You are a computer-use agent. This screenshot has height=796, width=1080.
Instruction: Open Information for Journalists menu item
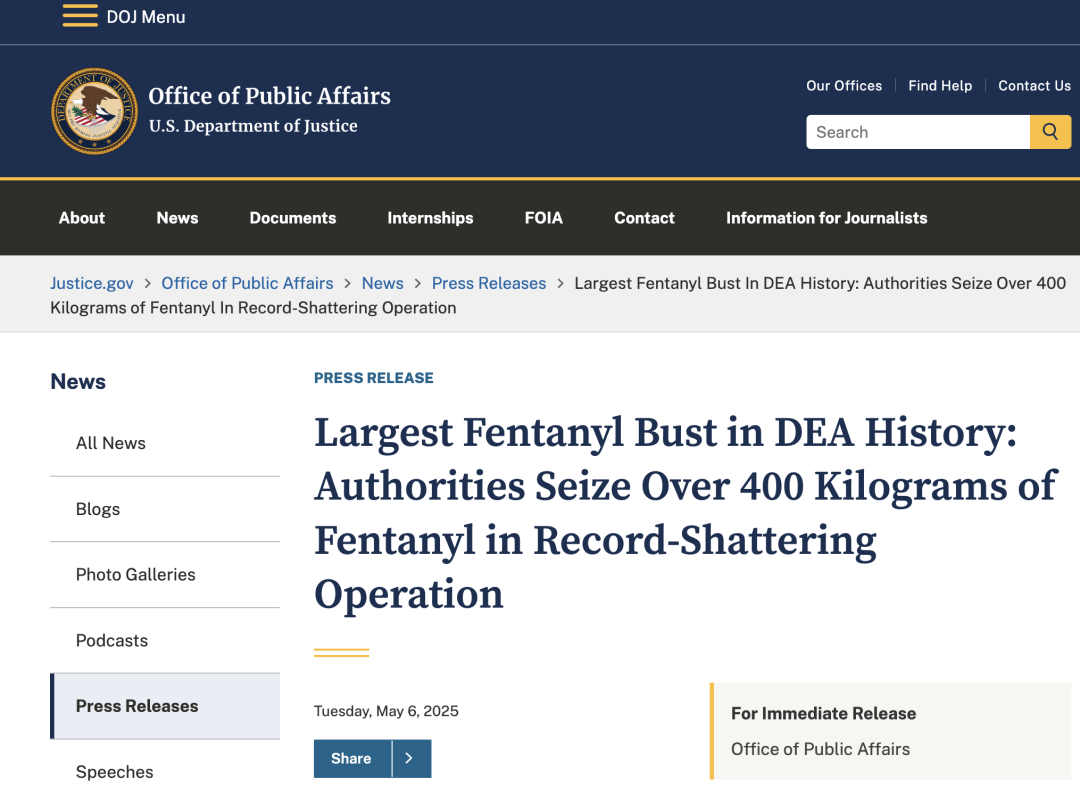click(x=827, y=218)
